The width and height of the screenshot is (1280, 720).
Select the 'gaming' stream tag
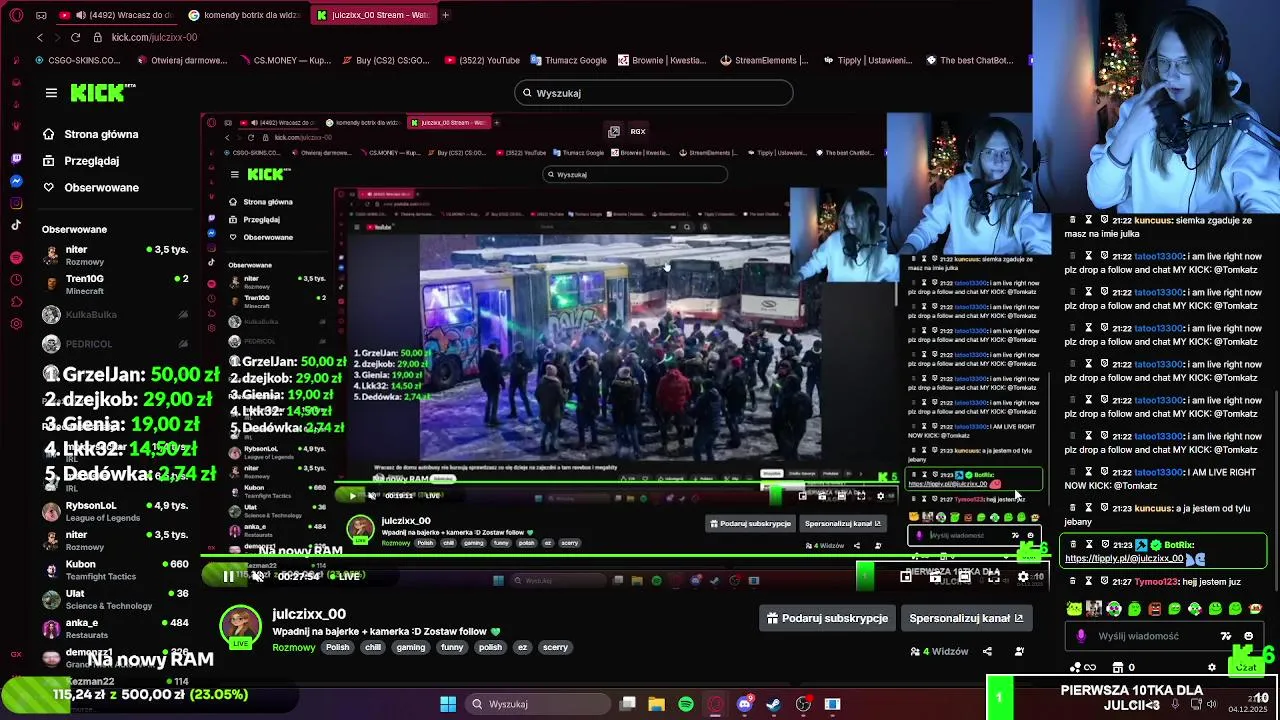tap(410, 647)
